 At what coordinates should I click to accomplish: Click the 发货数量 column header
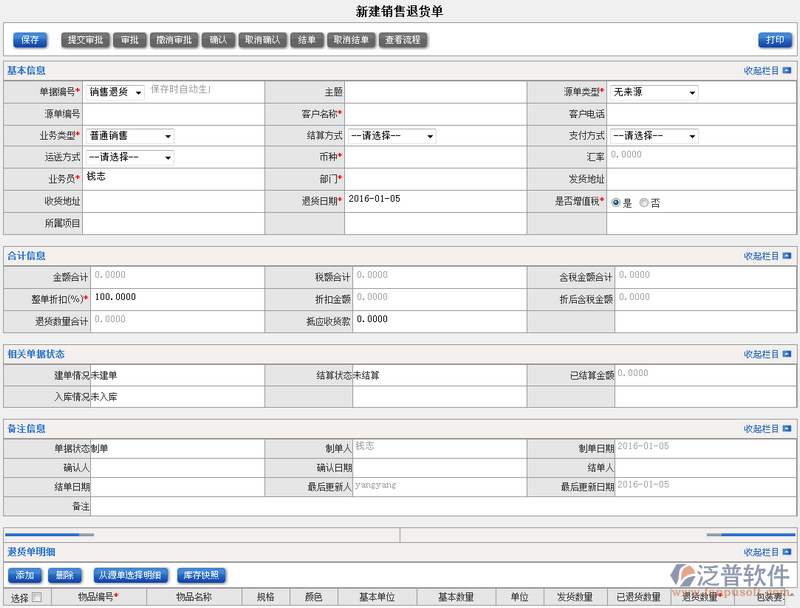pos(575,597)
